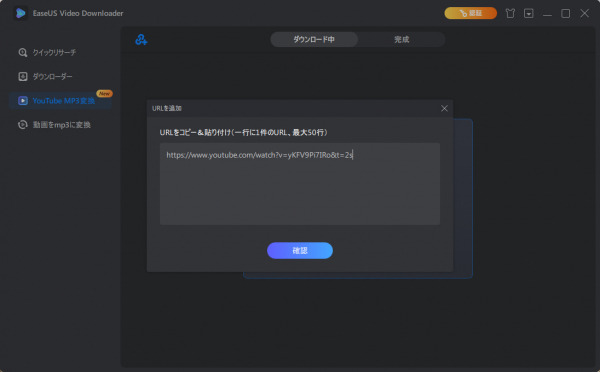Switch to the ダウンロード中 tab
This screenshot has width=600, height=372.
314,39
